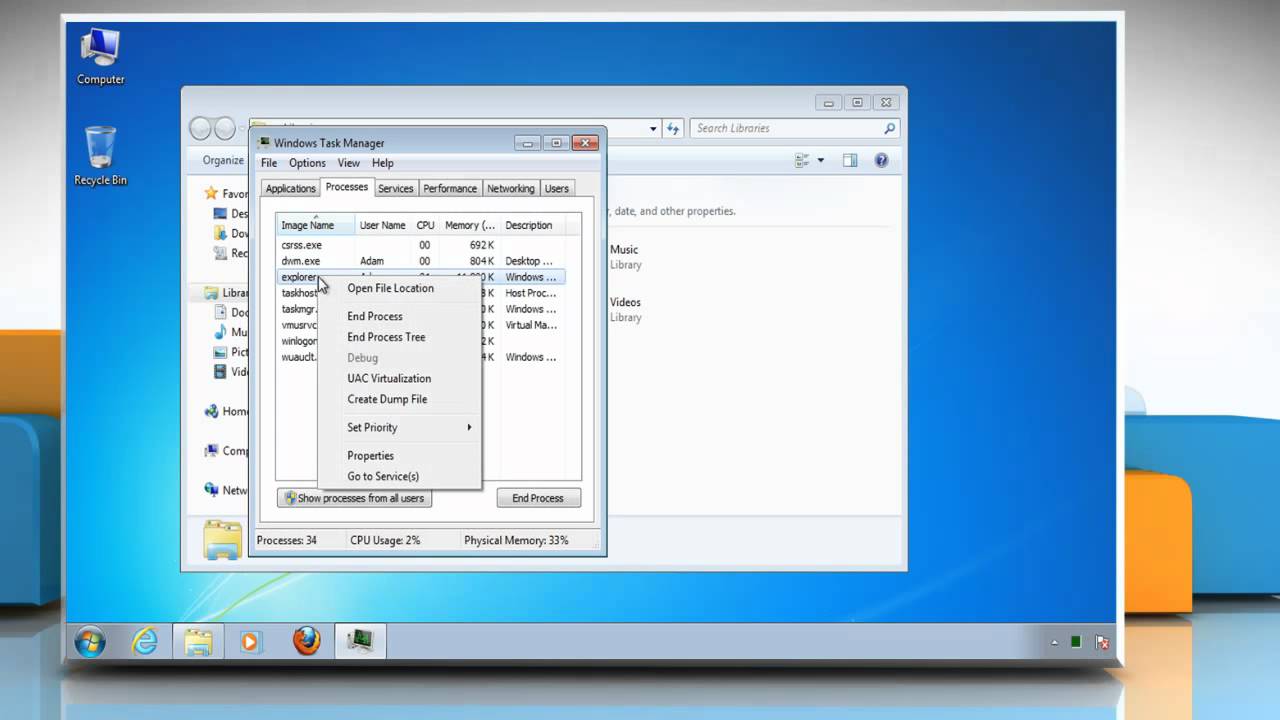Click the search magnifier icon in Explorer

[889, 128]
